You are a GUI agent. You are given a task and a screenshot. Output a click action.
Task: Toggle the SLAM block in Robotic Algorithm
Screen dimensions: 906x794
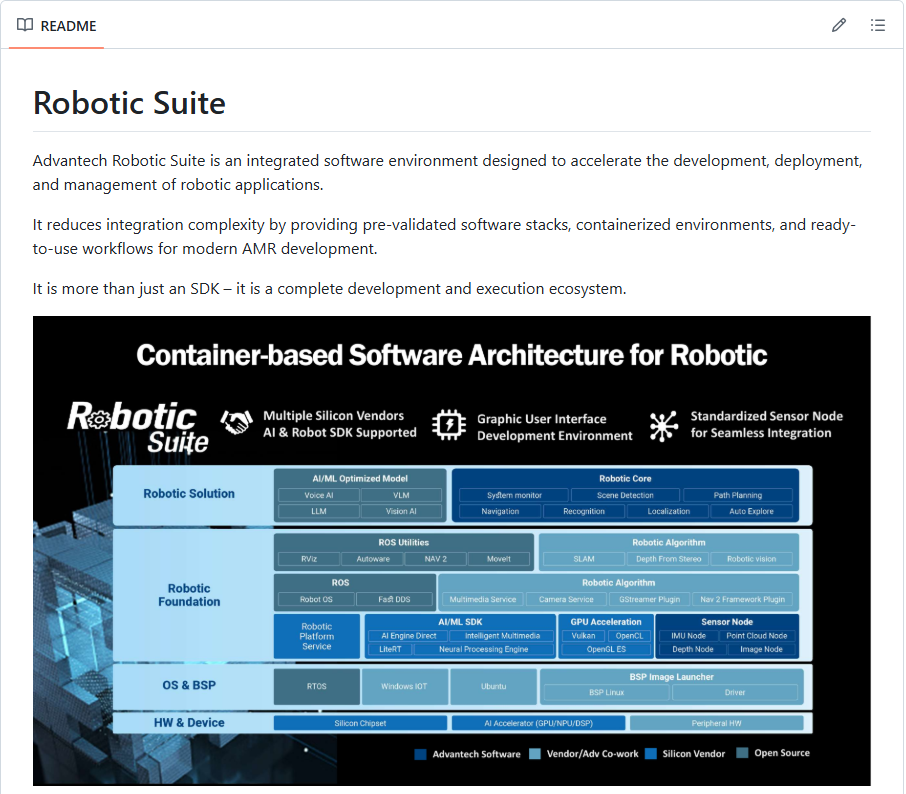585,557
